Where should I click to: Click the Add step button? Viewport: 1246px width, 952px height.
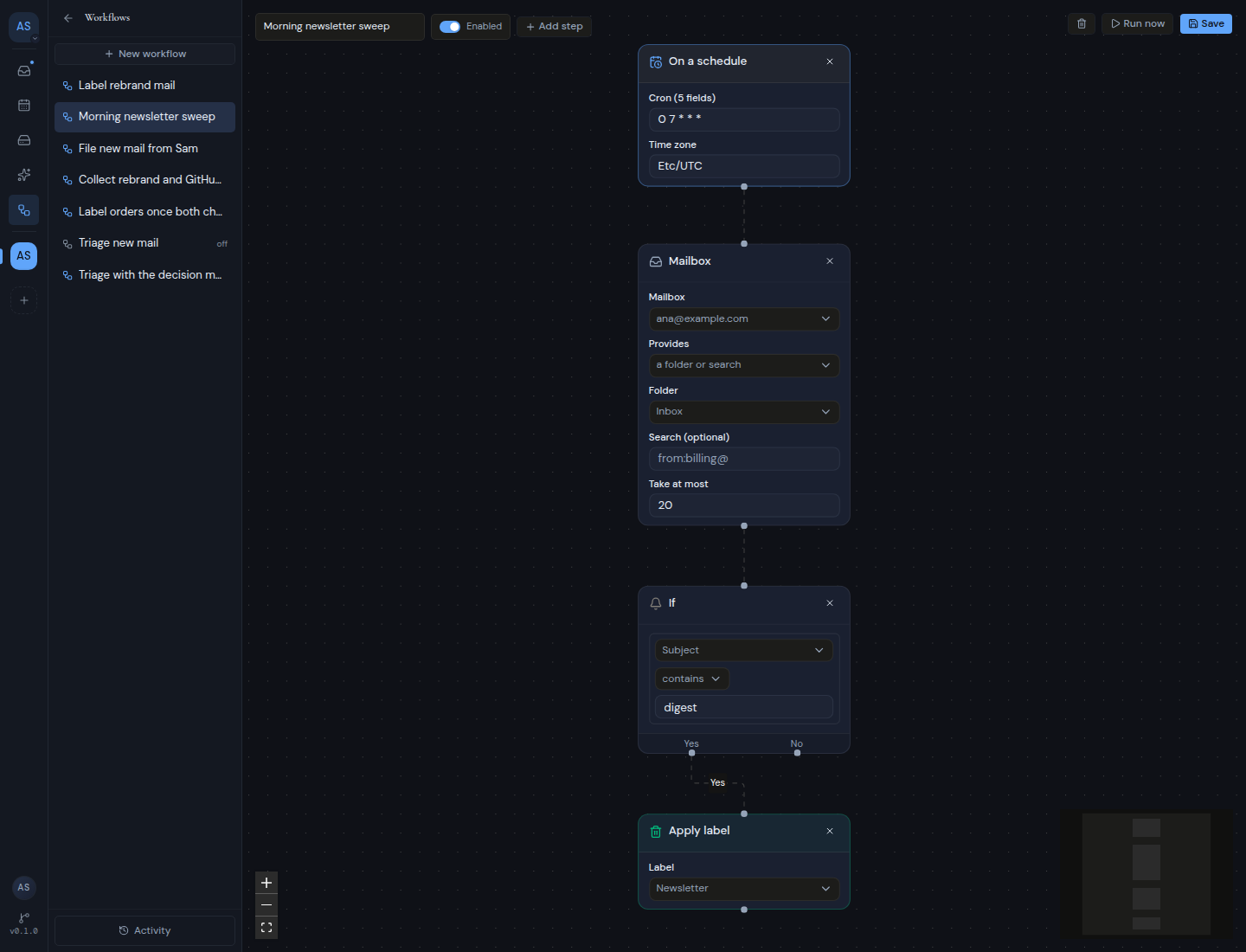[555, 27]
